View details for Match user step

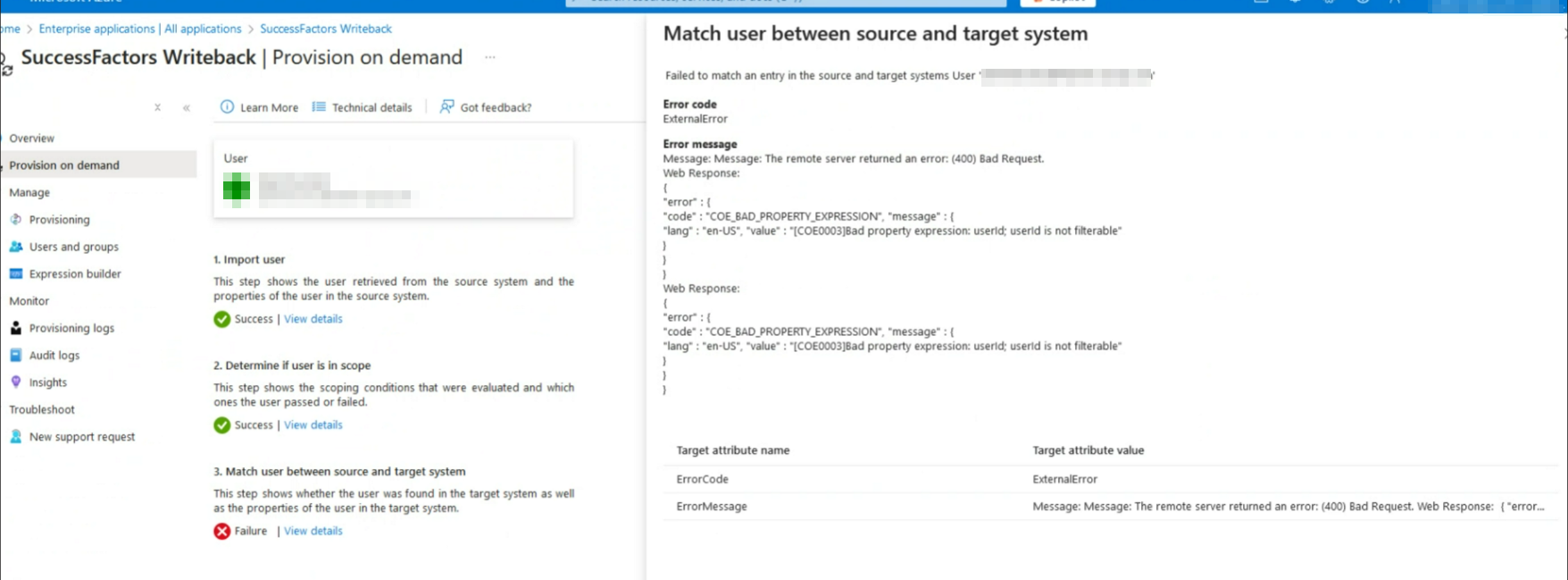pyautogui.click(x=313, y=531)
